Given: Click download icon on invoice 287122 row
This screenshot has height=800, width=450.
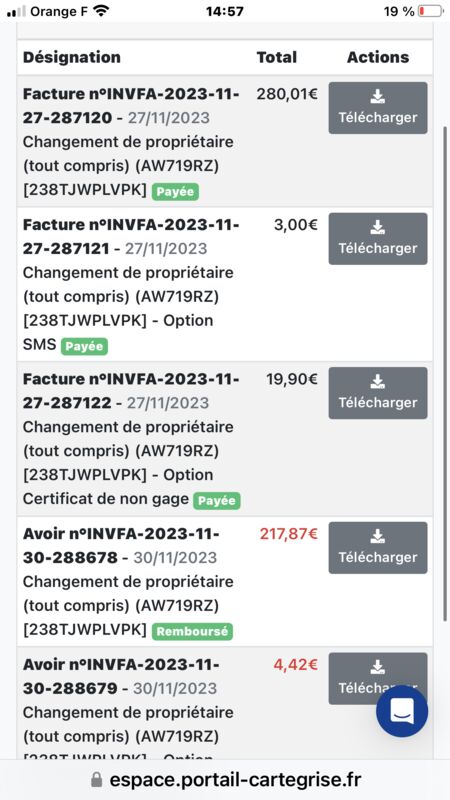Looking at the screenshot, I should point(378,382).
